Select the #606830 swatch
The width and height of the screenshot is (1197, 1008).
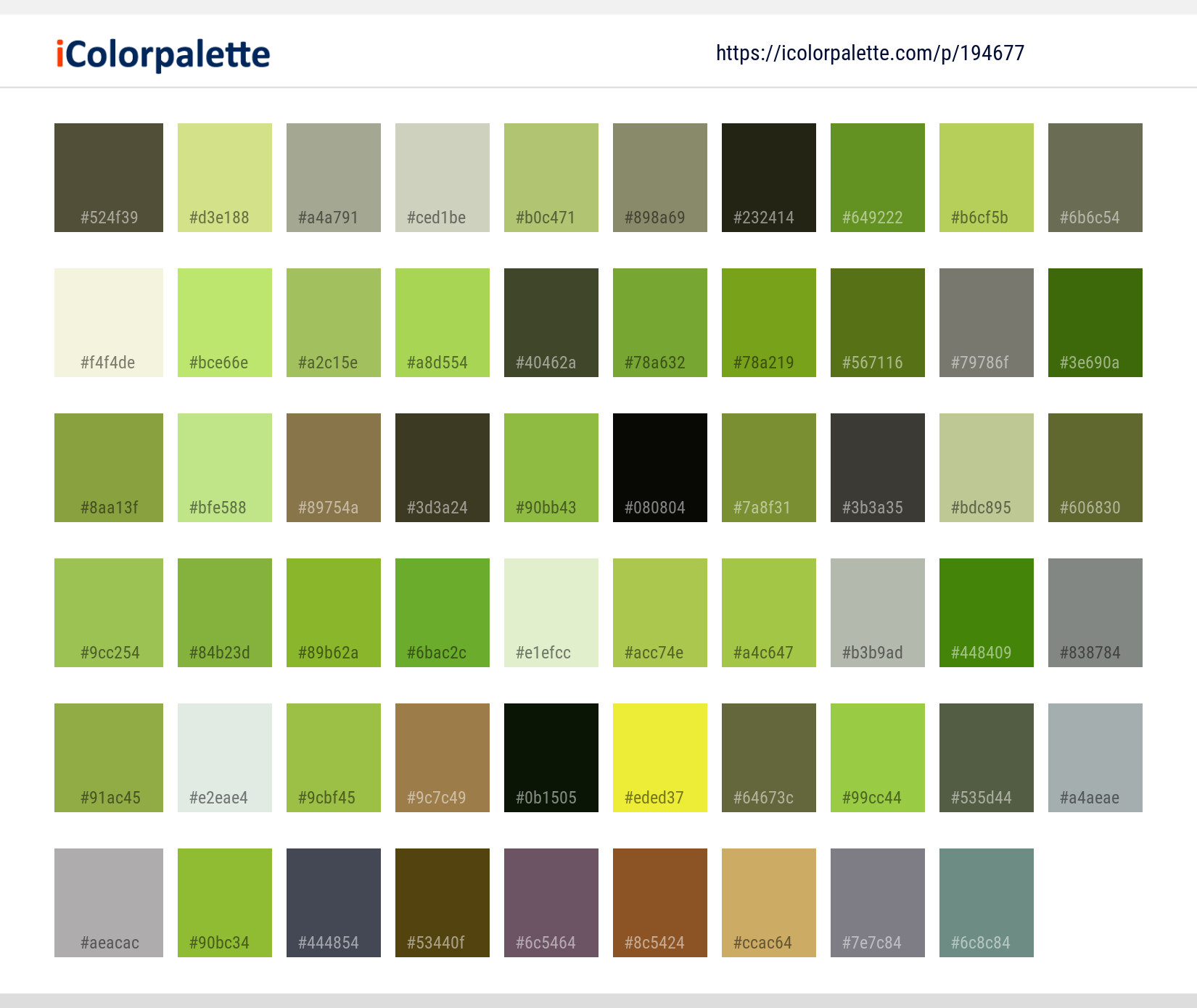(1095, 468)
